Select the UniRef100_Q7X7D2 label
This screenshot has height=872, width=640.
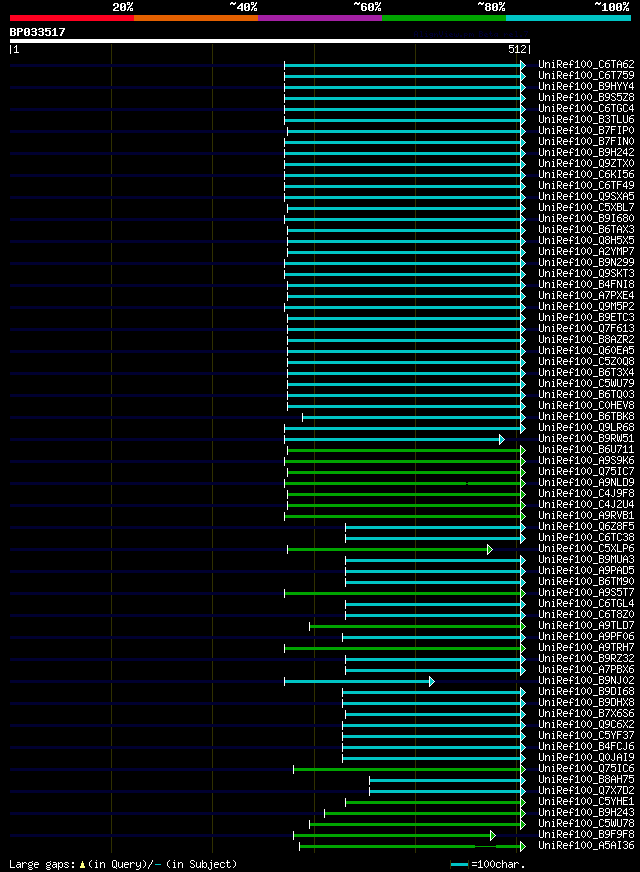point(586,791)
